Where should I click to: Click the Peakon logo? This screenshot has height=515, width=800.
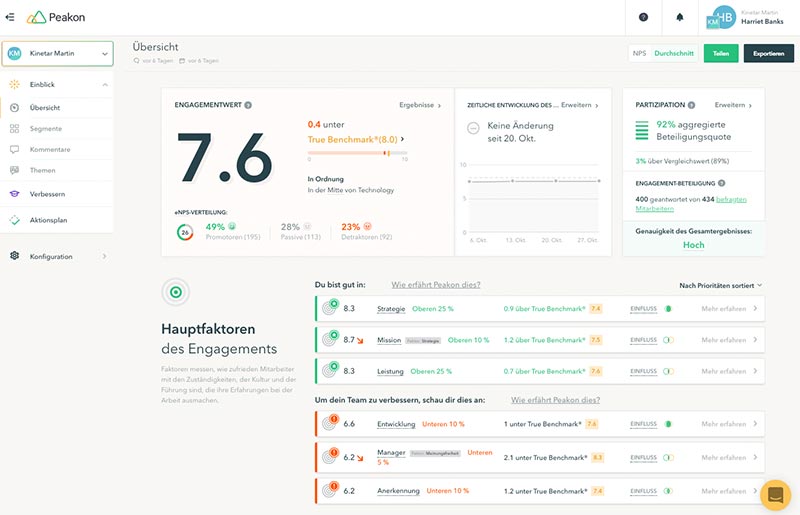56,17
